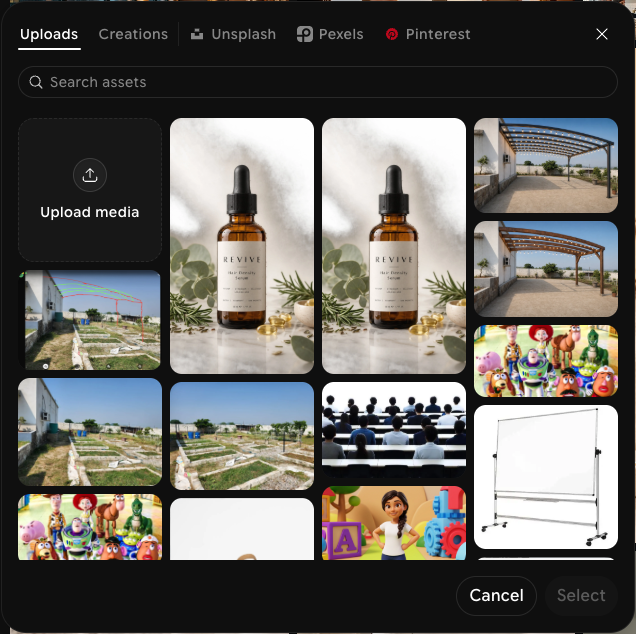Image resolution: width=636 pixels, height=634 pixels.
Task: Select the mostly blank white thumbnail
Action: pyautogui.click(x=242, y=529)
